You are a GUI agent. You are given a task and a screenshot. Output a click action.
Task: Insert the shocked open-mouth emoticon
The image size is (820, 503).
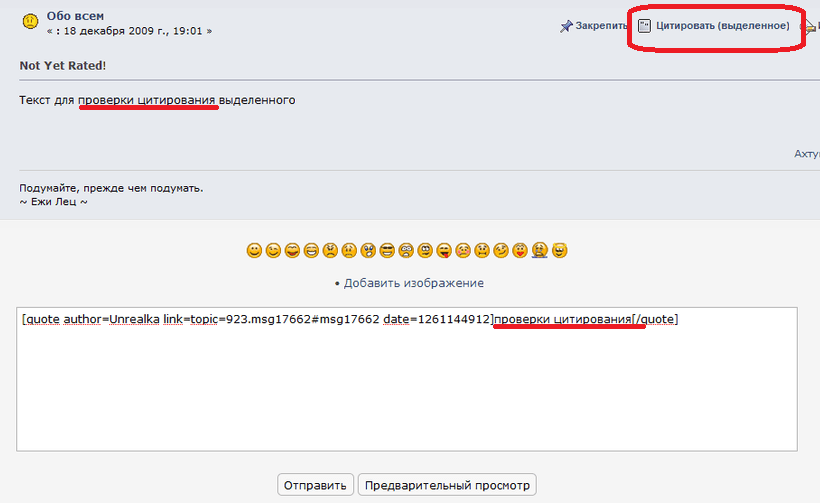pyautogui.click(x=368, y=250)
